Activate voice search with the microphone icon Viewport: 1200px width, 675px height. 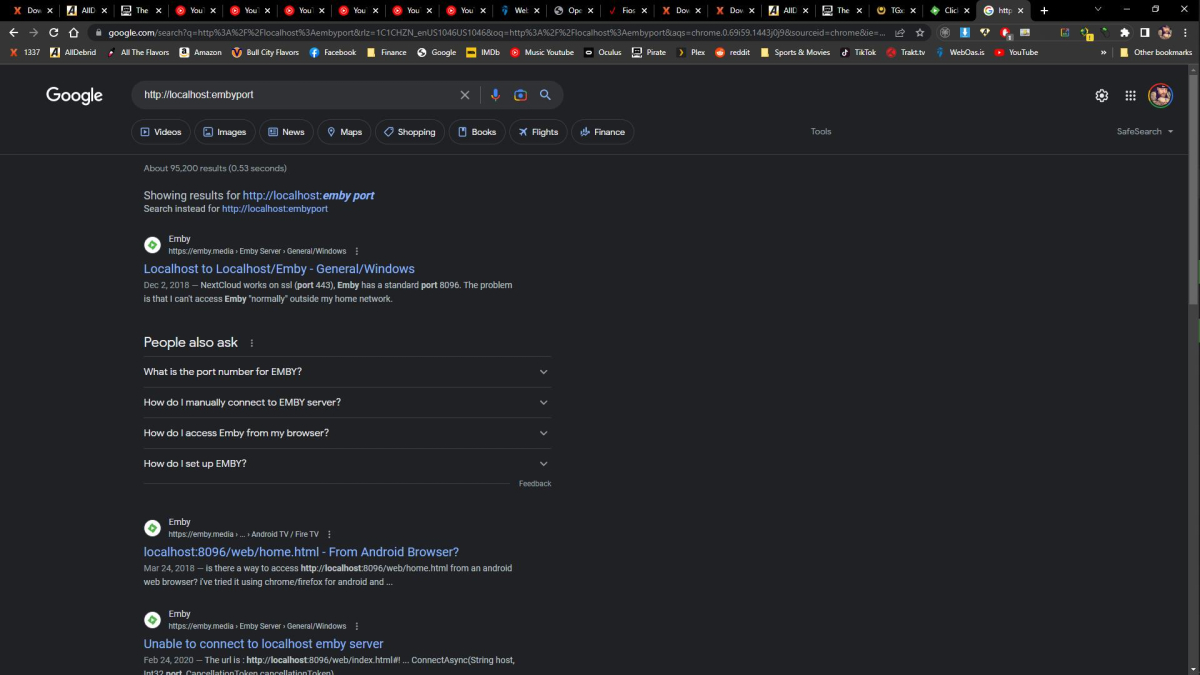(494, 94)
